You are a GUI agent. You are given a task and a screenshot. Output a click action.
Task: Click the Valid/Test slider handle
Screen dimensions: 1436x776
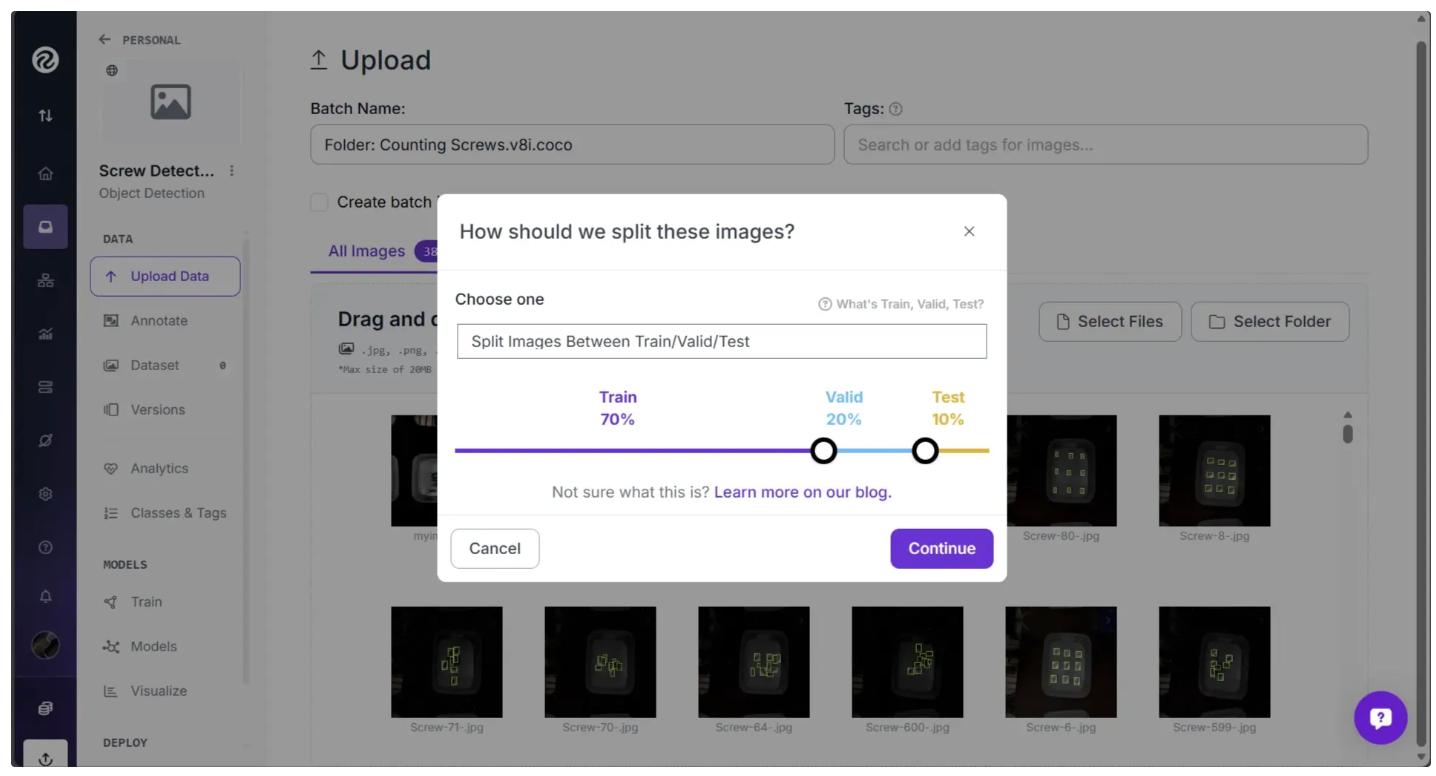coord(925,451)
